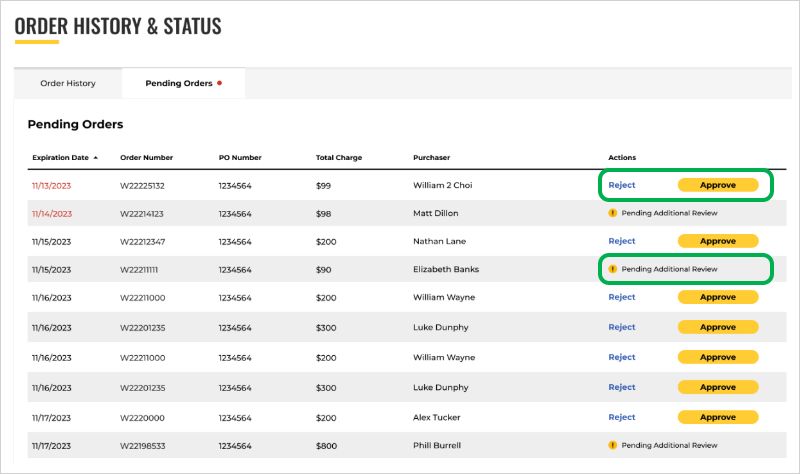Click Pending Additional Review for Elizabeth Banks

coord(669,269)
